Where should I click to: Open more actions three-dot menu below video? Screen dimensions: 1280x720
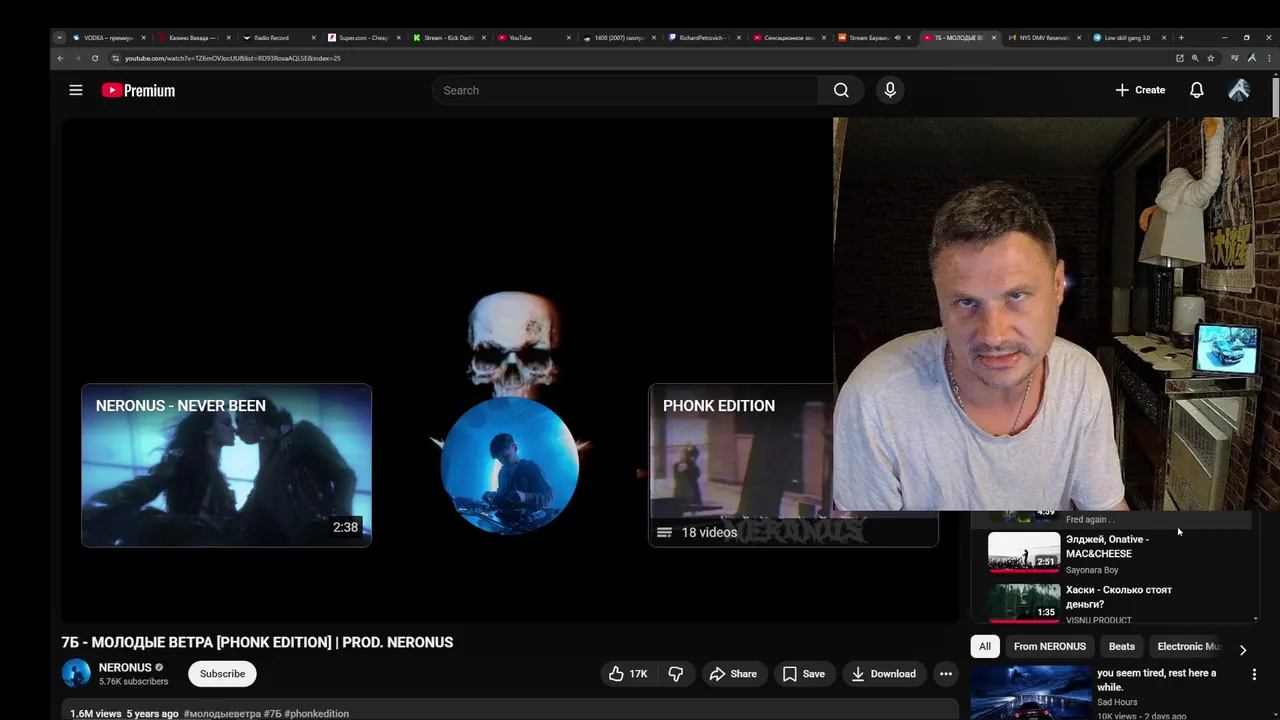(945, 674)
